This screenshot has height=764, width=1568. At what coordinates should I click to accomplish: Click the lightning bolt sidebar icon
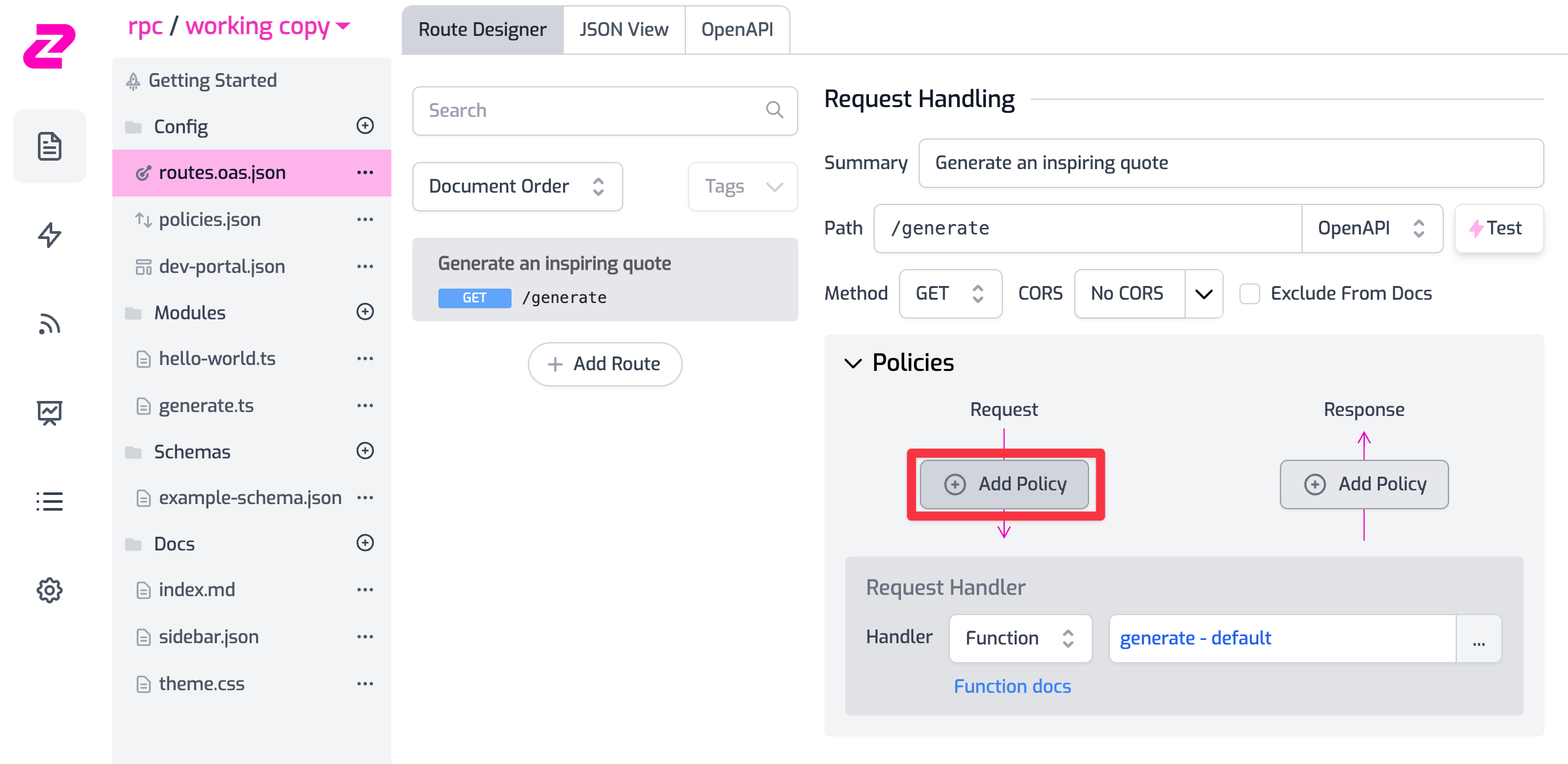[50, 235]
